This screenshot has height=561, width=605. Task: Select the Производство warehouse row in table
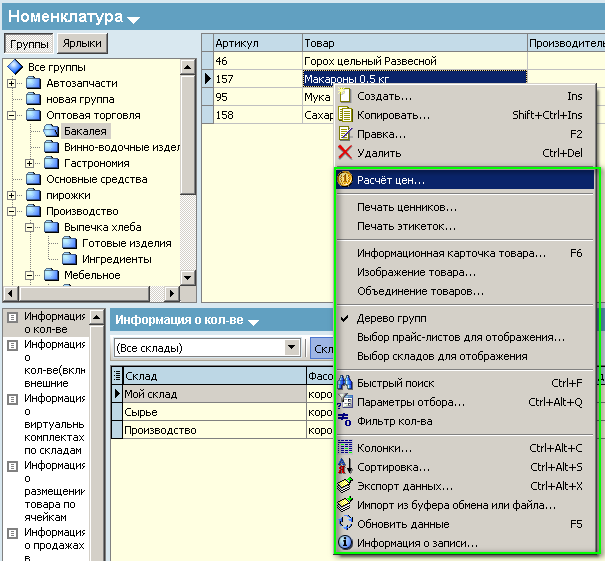point(215,430)
